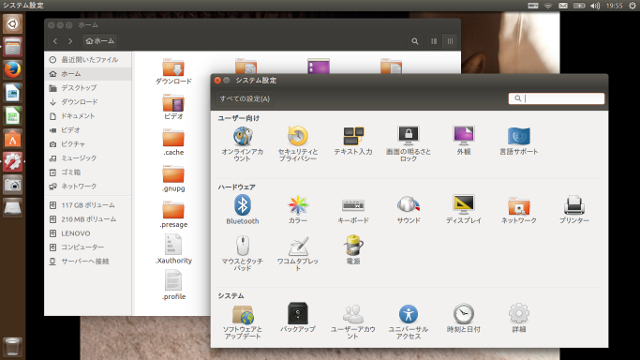Open Ubuntu Dash from launcher
Screen dimensions: 640x360
pyautogui.click(x=13, y=24)
